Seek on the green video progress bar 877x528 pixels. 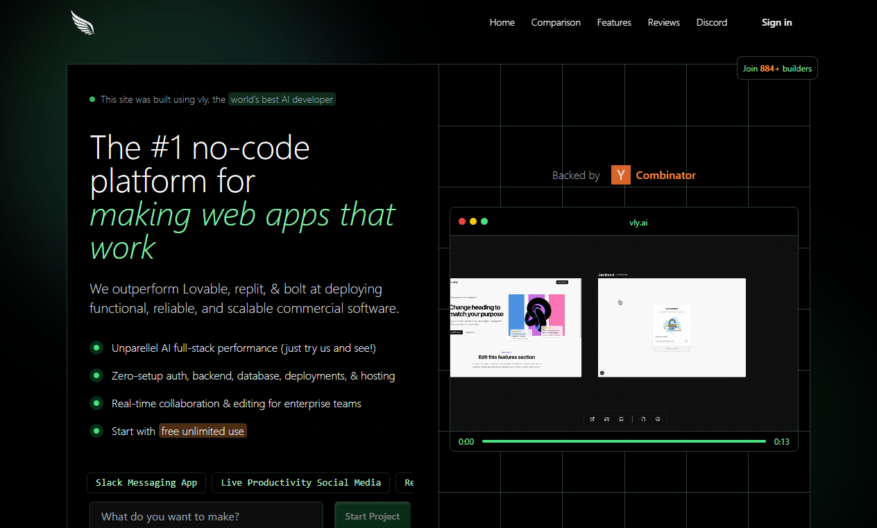624,441
